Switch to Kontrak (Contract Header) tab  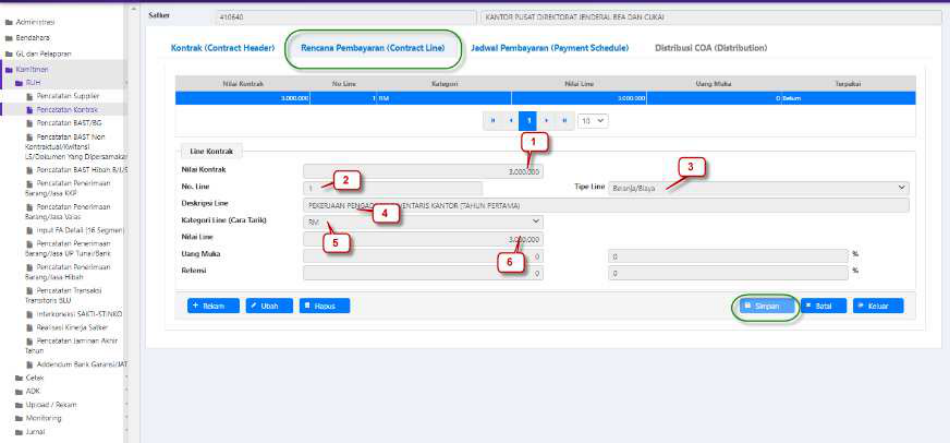click(222, 48)
